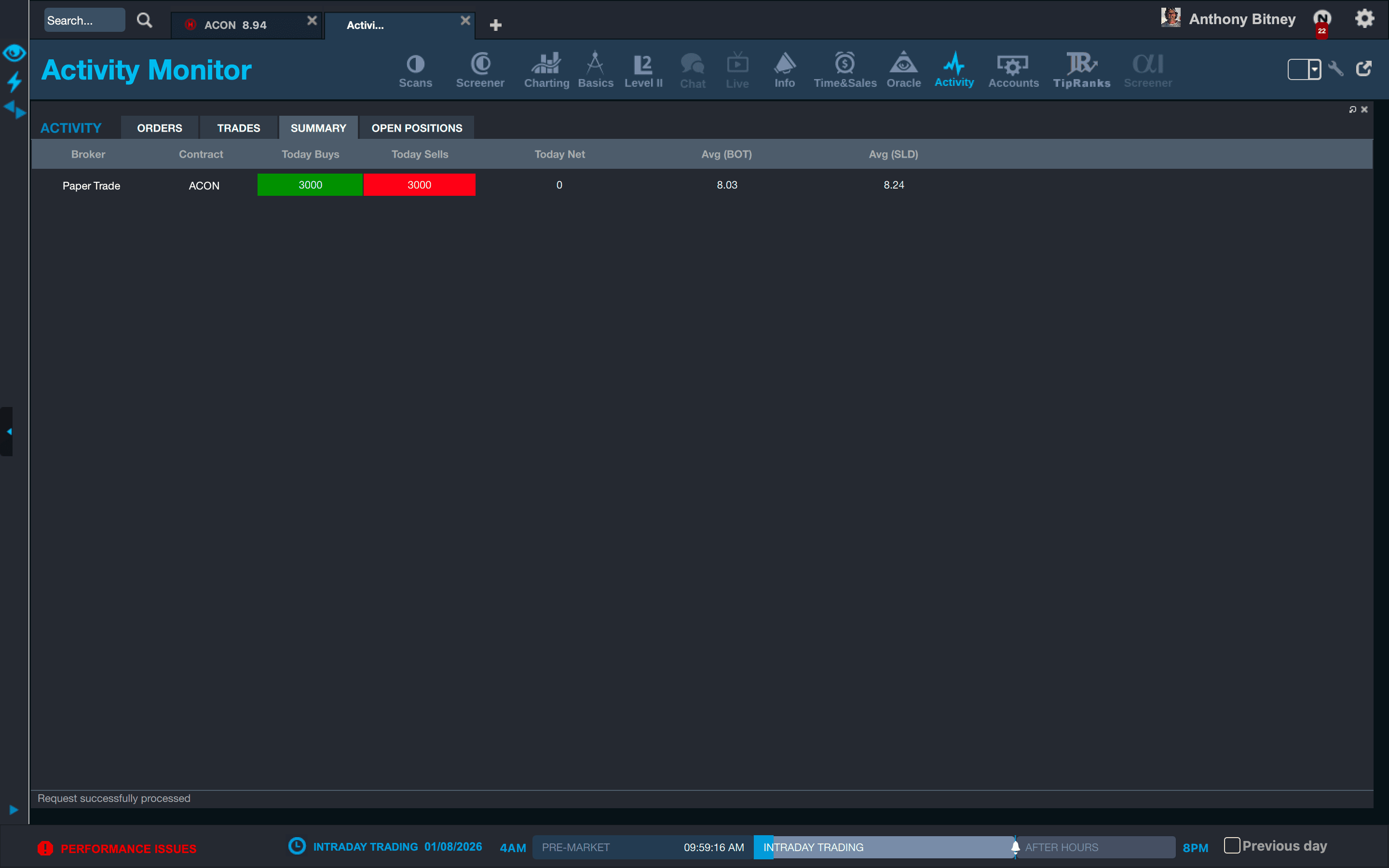
Task: Click the wrench settings icon
Action: tap(1336, 69)
